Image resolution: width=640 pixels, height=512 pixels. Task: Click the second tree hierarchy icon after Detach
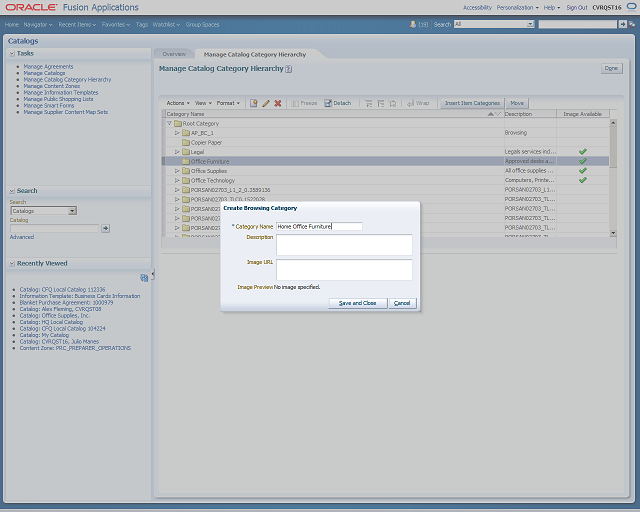[380, 103]
